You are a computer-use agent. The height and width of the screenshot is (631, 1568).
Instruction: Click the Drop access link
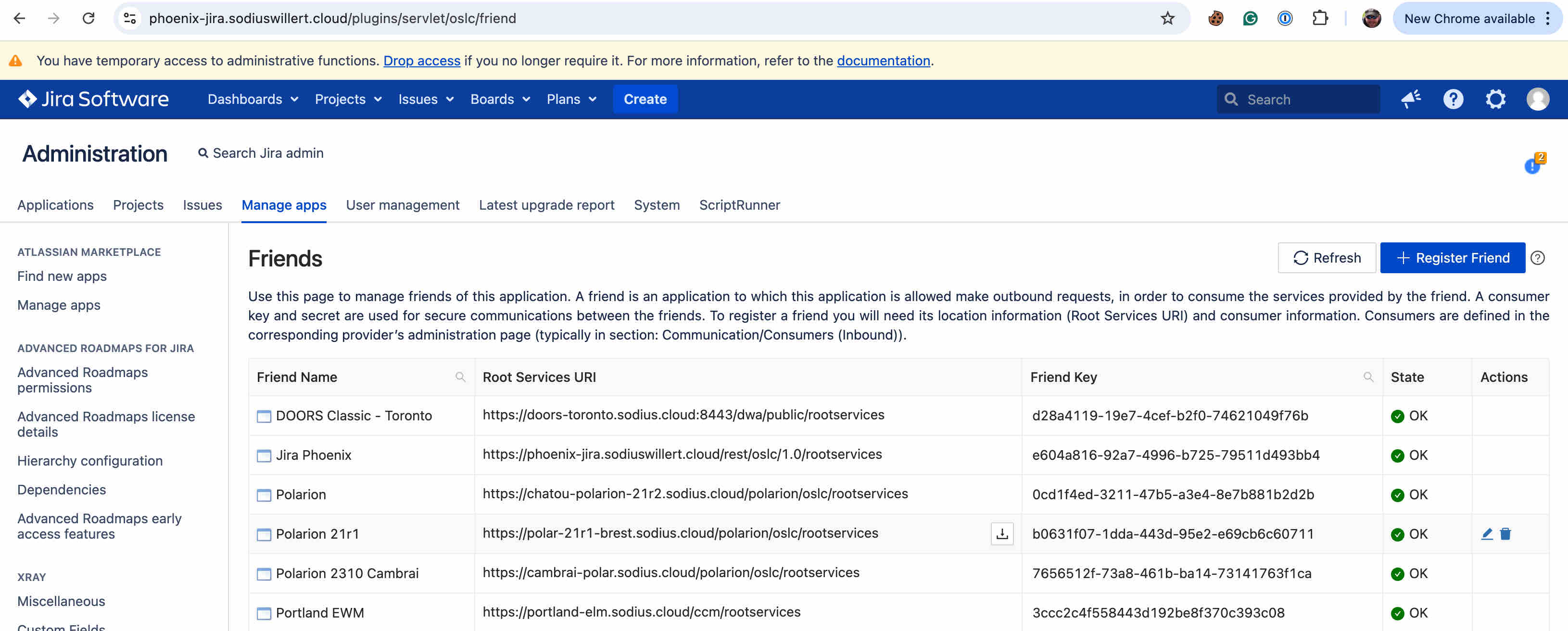click(x=421, y=61)
